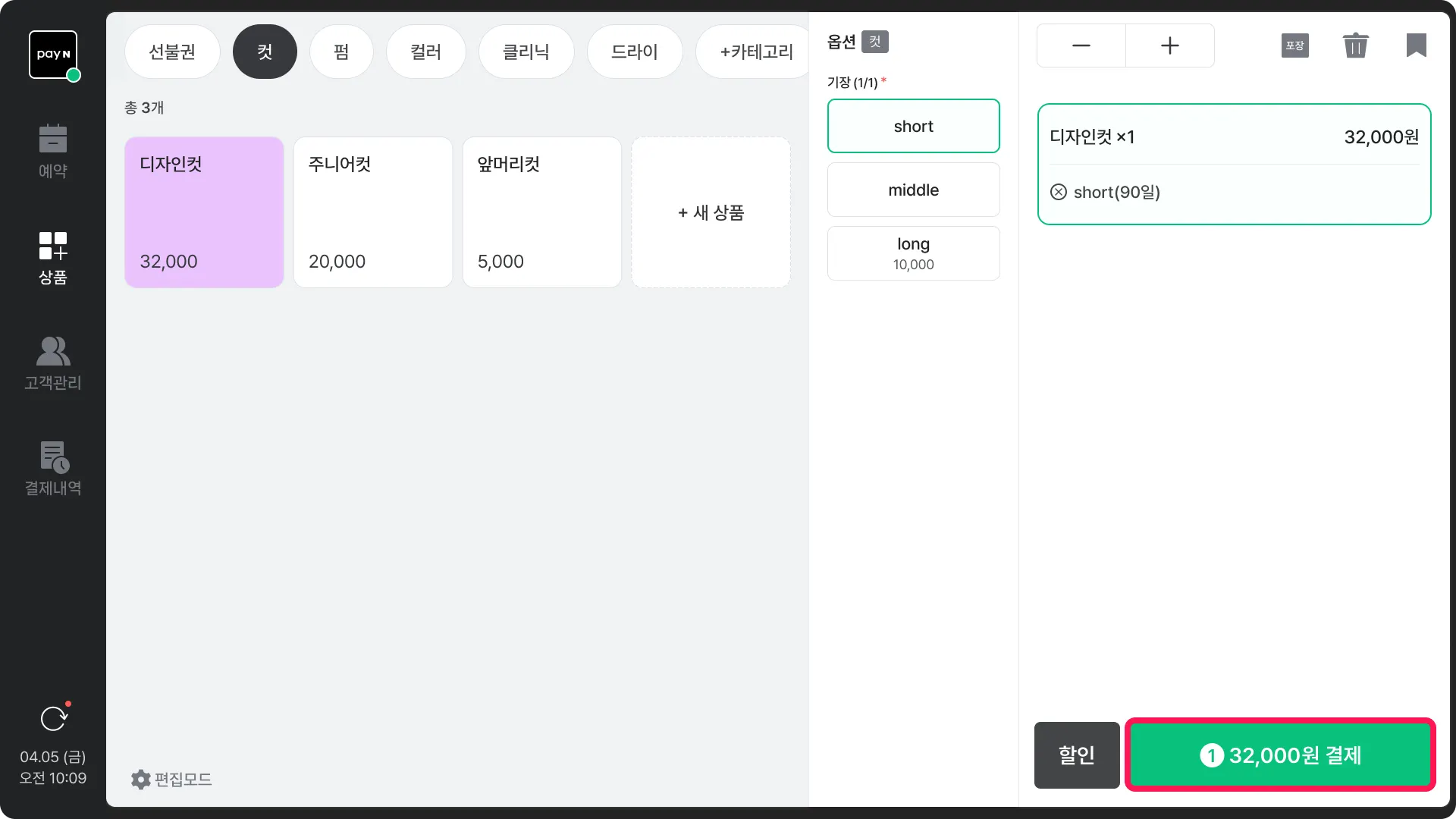The image size is (1456, 819).
Task: Select the purple 디자인컷 product tile
Action: (204, 212)
